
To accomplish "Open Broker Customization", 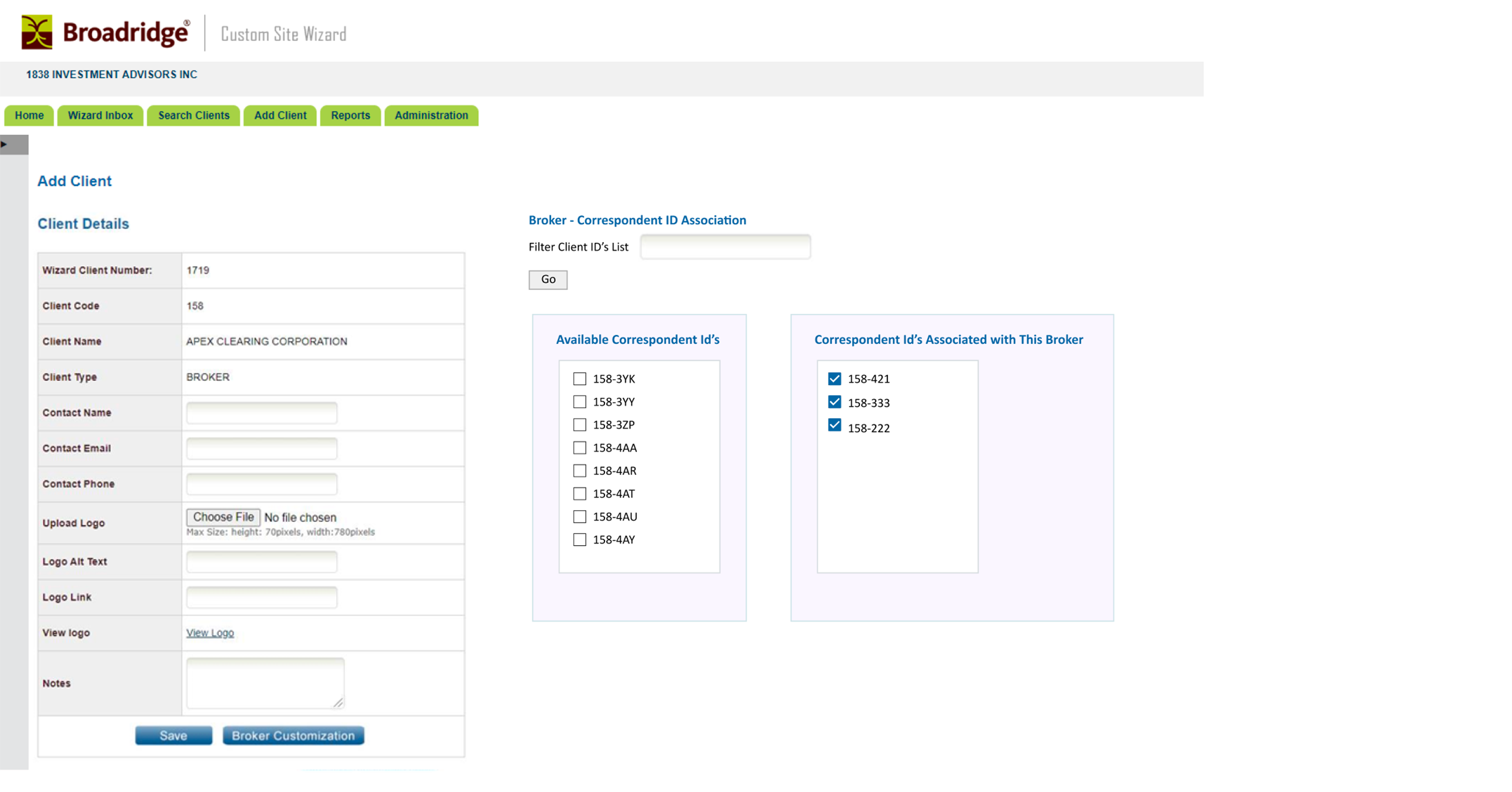I will click(x=293, y=735).
